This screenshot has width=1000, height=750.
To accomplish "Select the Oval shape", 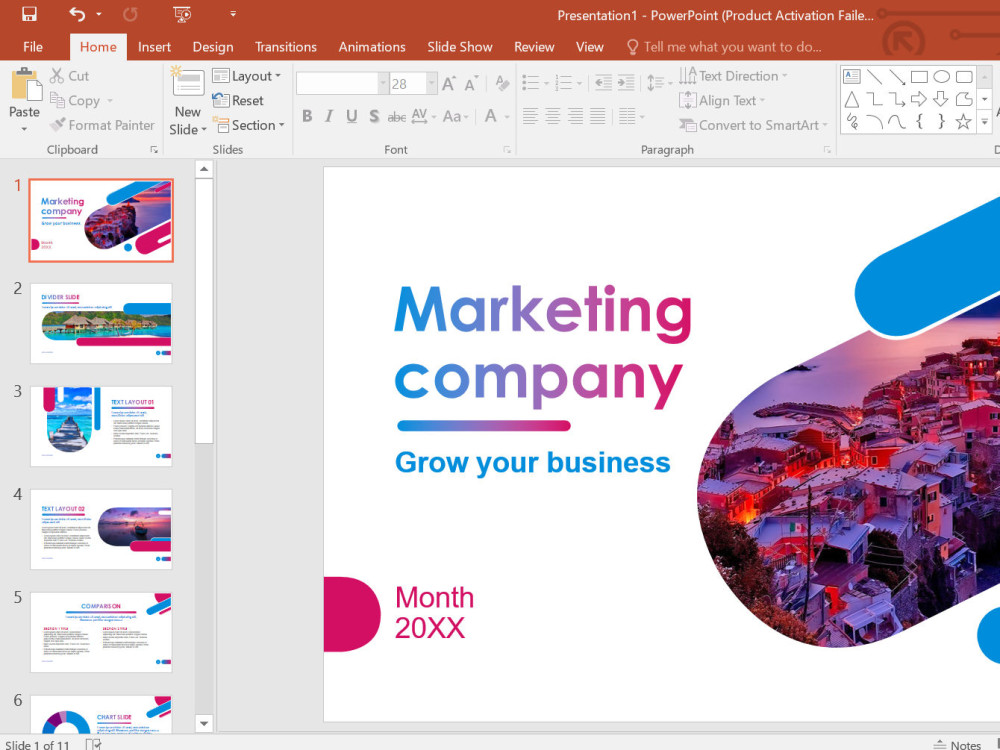I will click(941, 77).
